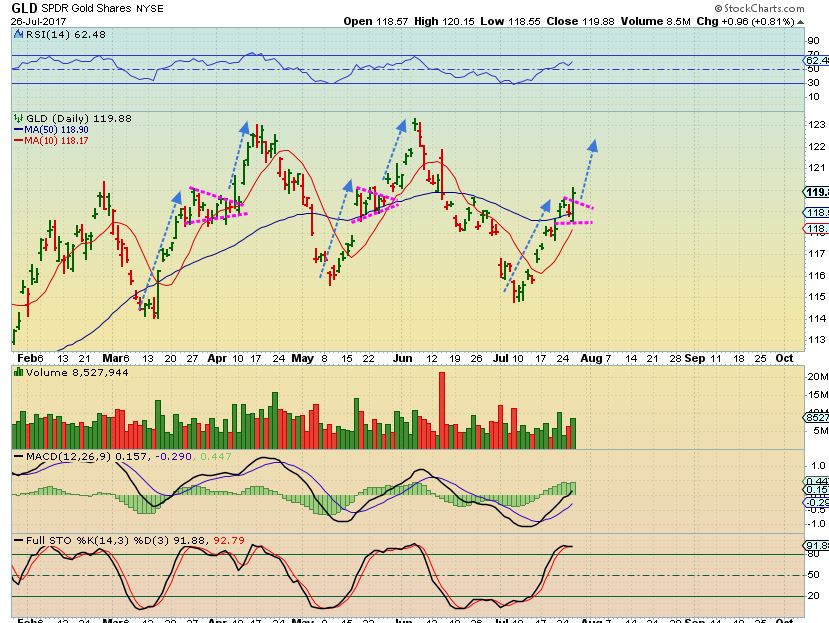Click the 'Volume 8,527,944' panel label

click(x=77, y=372)
